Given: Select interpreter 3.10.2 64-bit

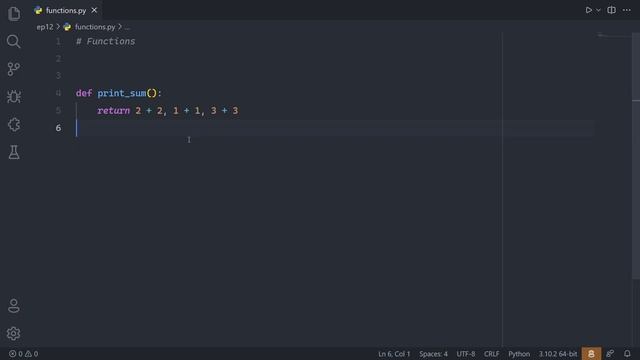Looking at the screenshot, I should click(x=558, y=354).
